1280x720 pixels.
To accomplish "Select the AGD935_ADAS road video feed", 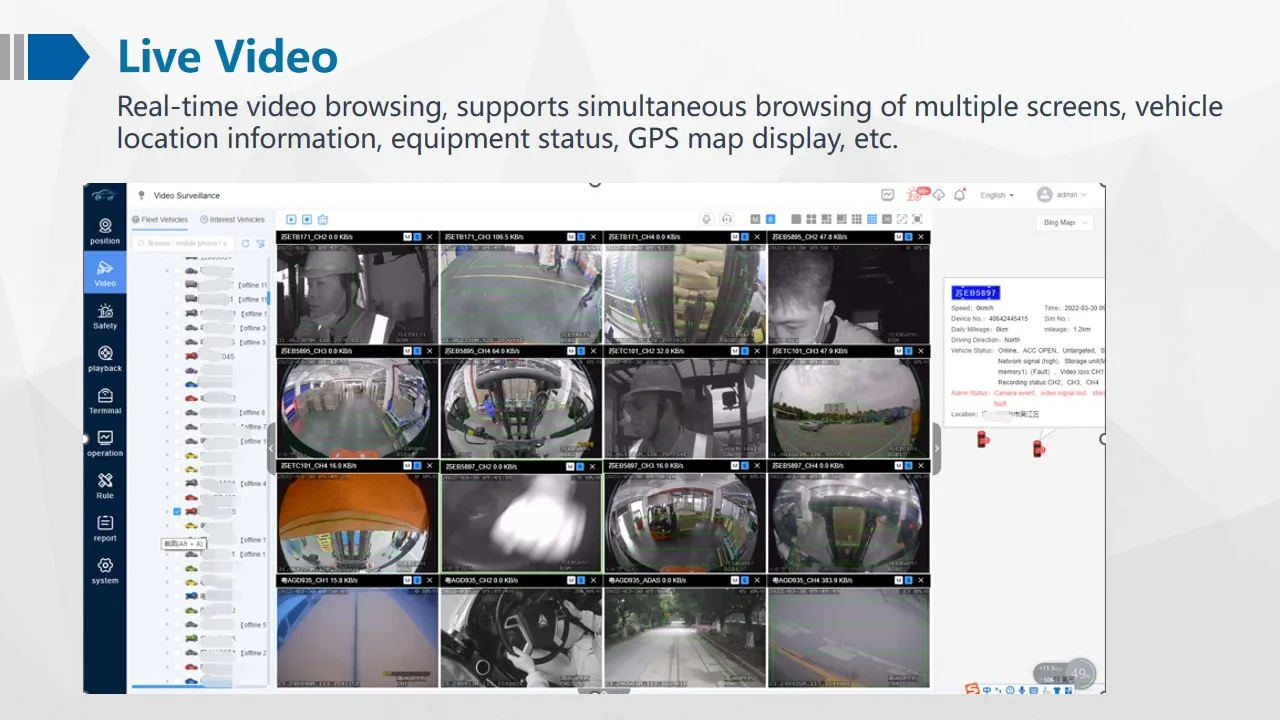I will pyautogui.click(x=685, y=636).
